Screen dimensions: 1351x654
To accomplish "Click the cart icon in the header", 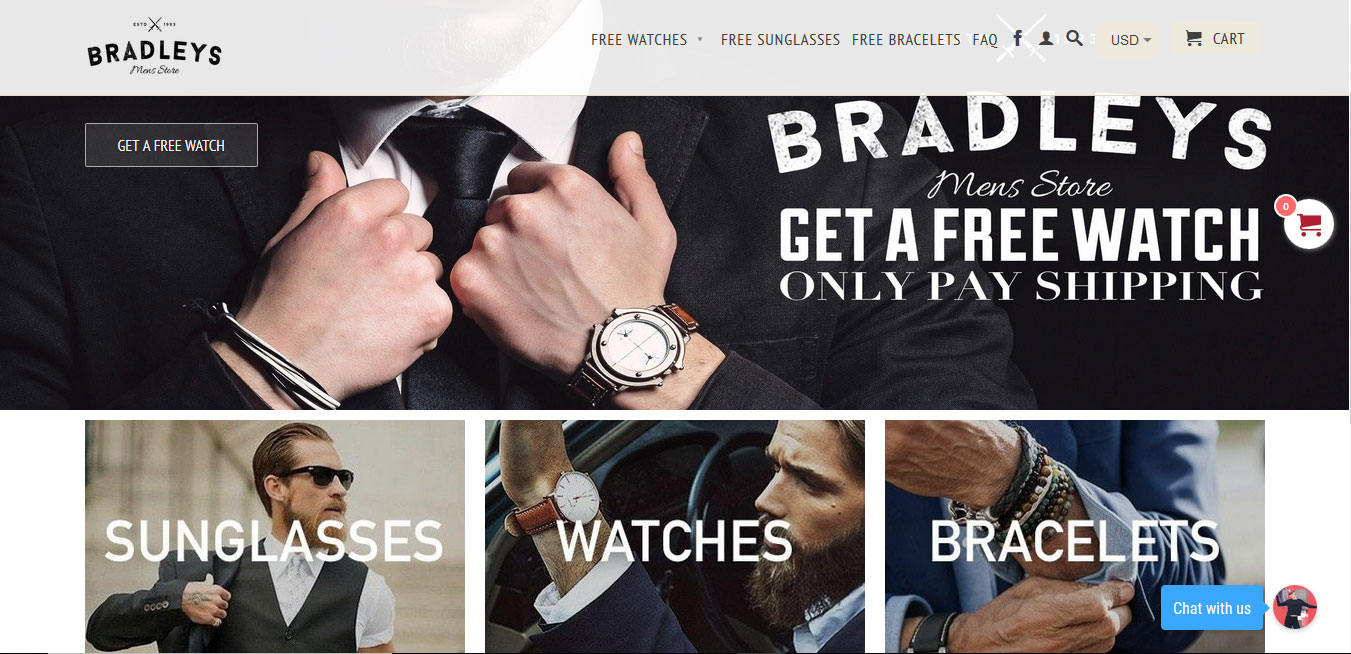I will click(1193, 39).
